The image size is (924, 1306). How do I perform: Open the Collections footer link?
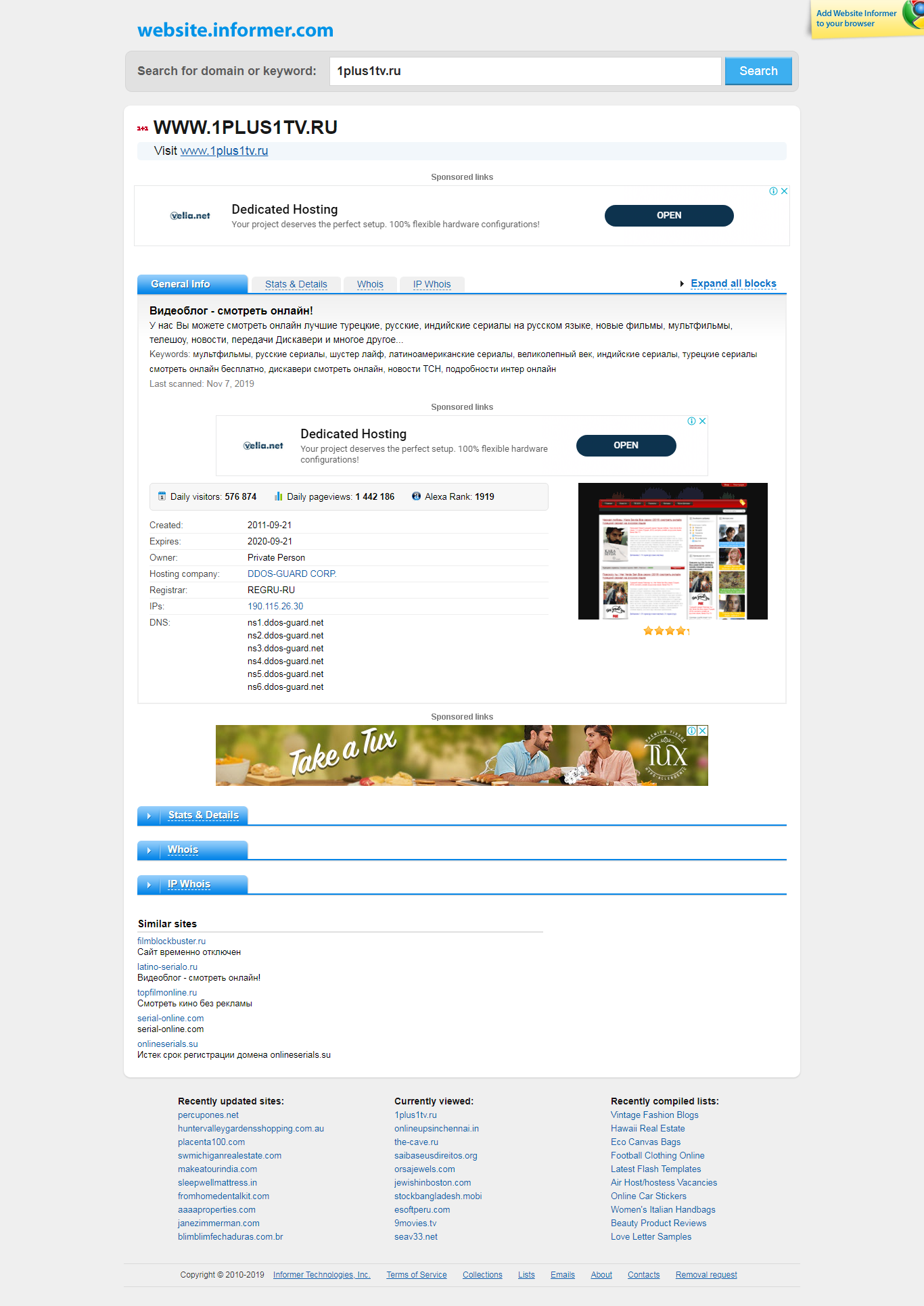[x=482, y=1275]
